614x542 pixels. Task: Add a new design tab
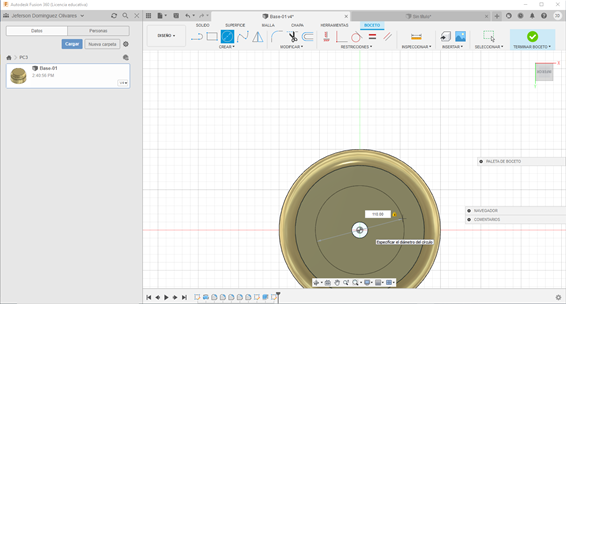[x=497, y=16]
